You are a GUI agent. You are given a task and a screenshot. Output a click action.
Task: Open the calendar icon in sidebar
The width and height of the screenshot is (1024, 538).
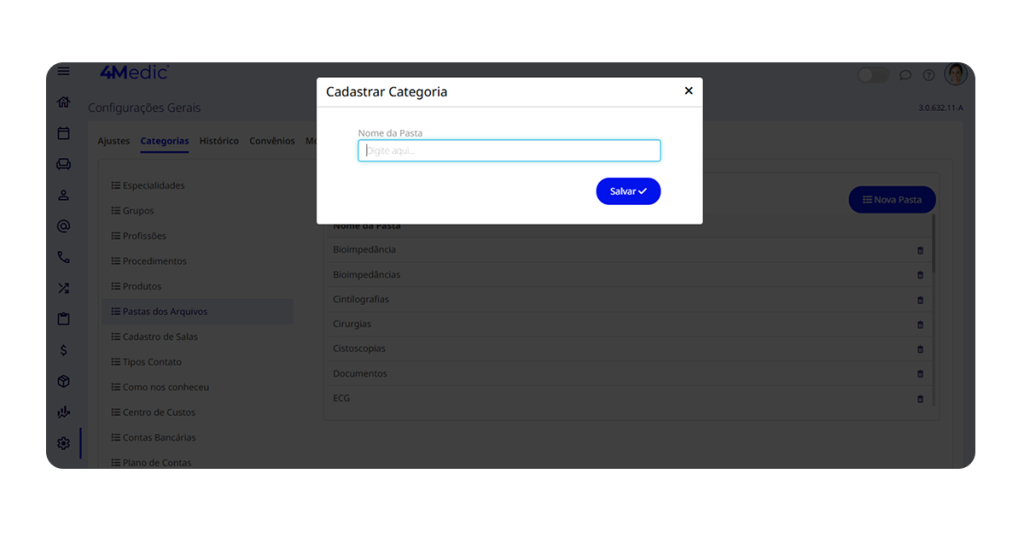tap(63, 133)
